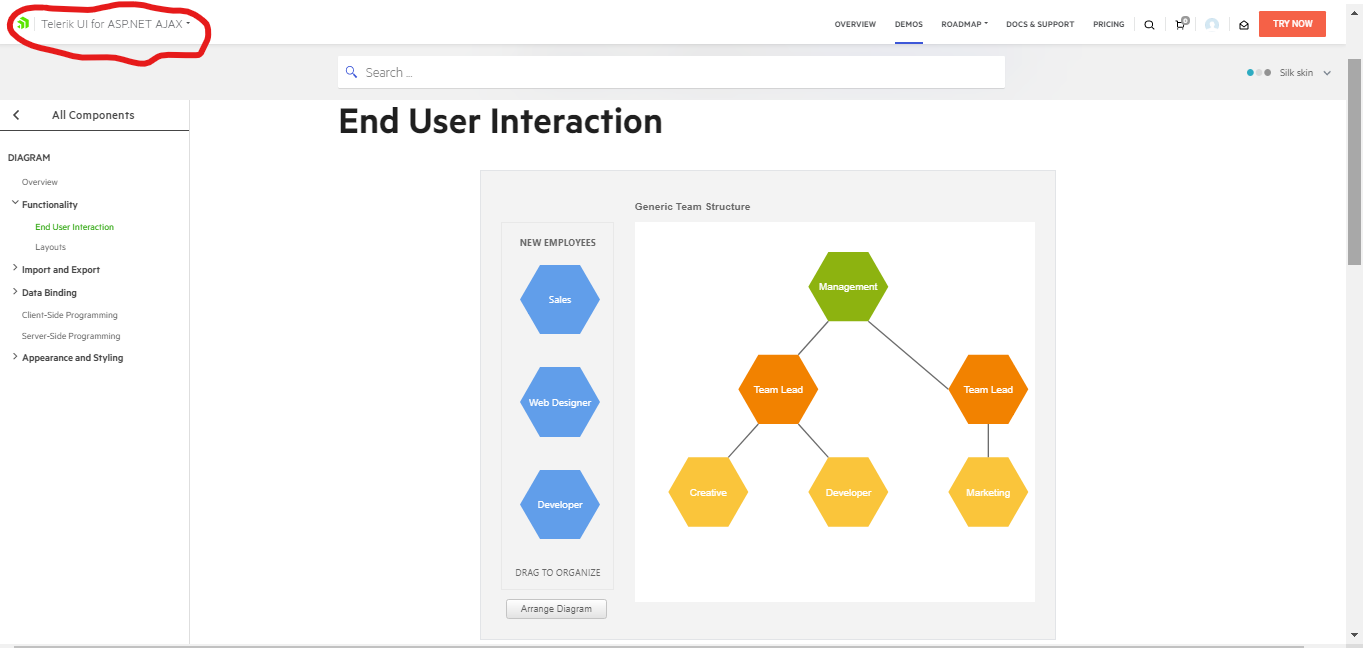This screenshot has width=1363, height=648.
Task: Open the Telerik UI for ASP.NET AJAX dropdown
Action: pos(115,24)
